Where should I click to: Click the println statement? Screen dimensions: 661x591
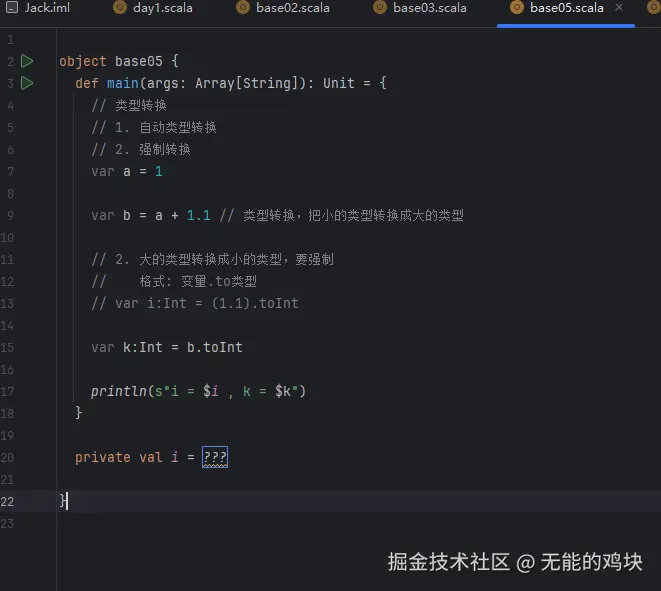[x=198, y=391]
